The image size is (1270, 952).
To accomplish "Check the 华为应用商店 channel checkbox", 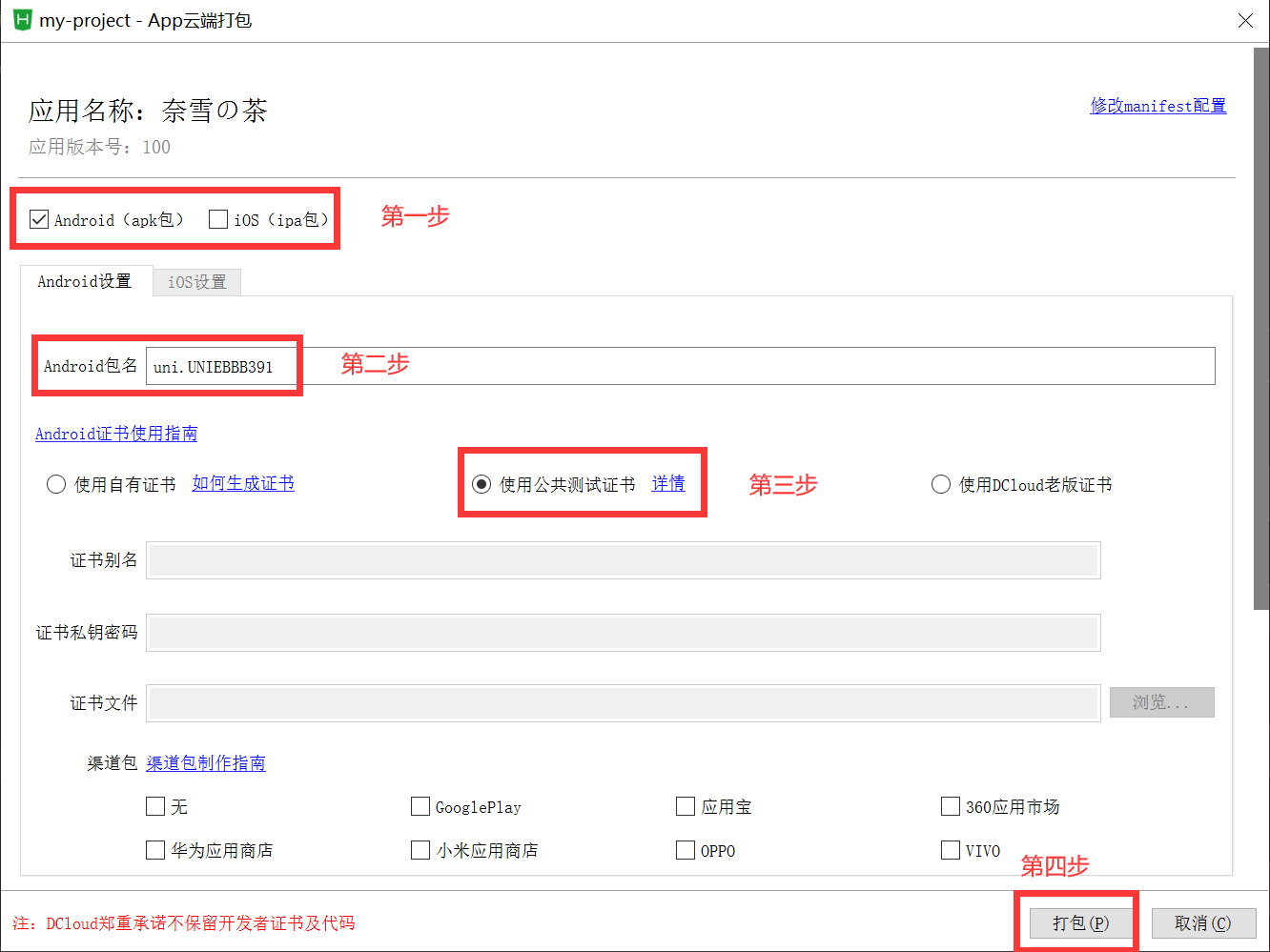I will 155,850.
